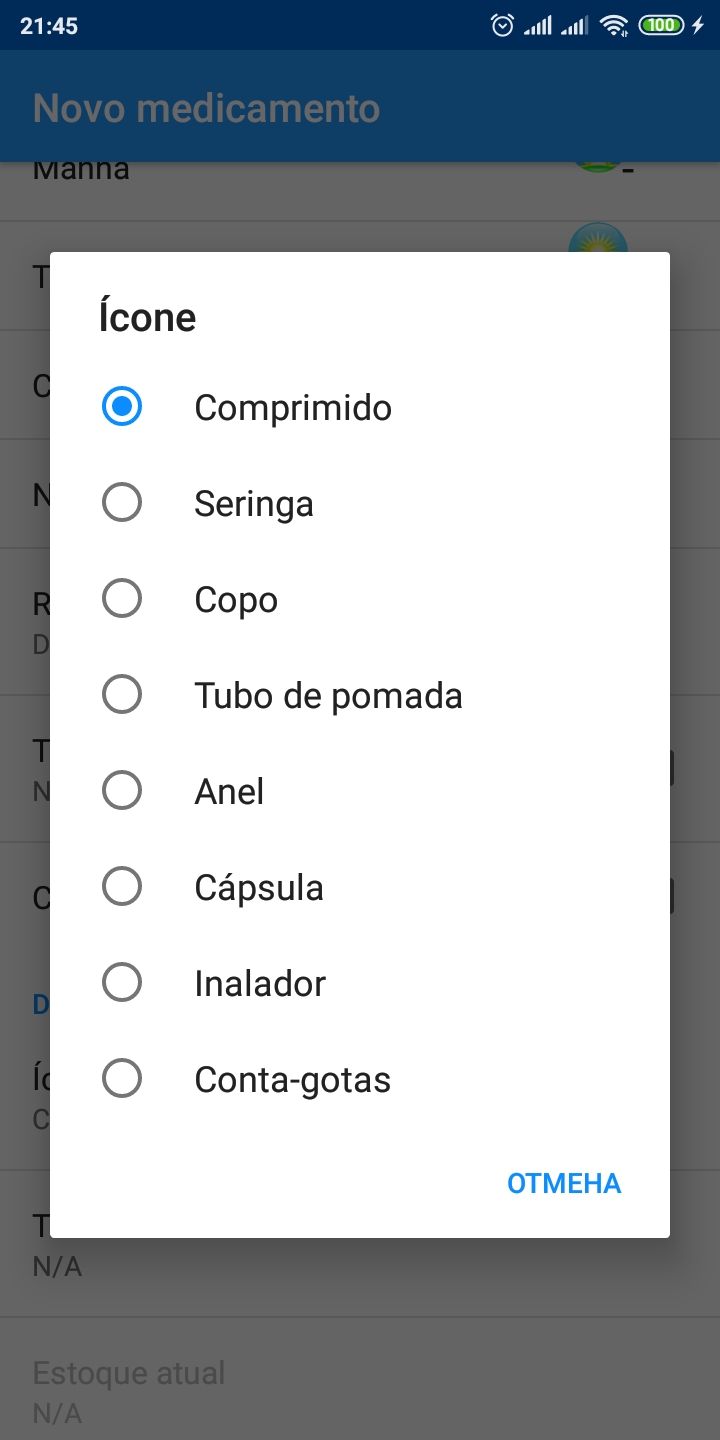
Task: Open the Estoque atual setting row
Action: [x=130, y=1388]
